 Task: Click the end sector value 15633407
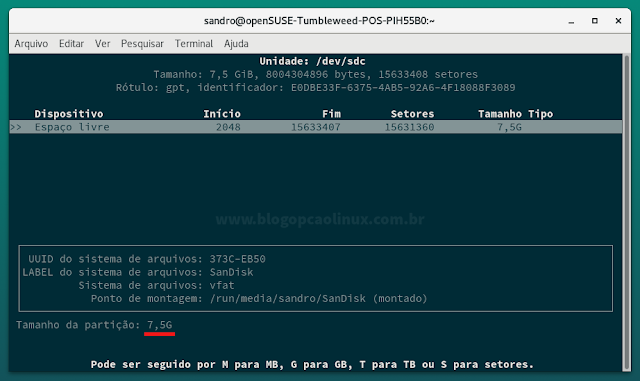(x=316, y=127)
